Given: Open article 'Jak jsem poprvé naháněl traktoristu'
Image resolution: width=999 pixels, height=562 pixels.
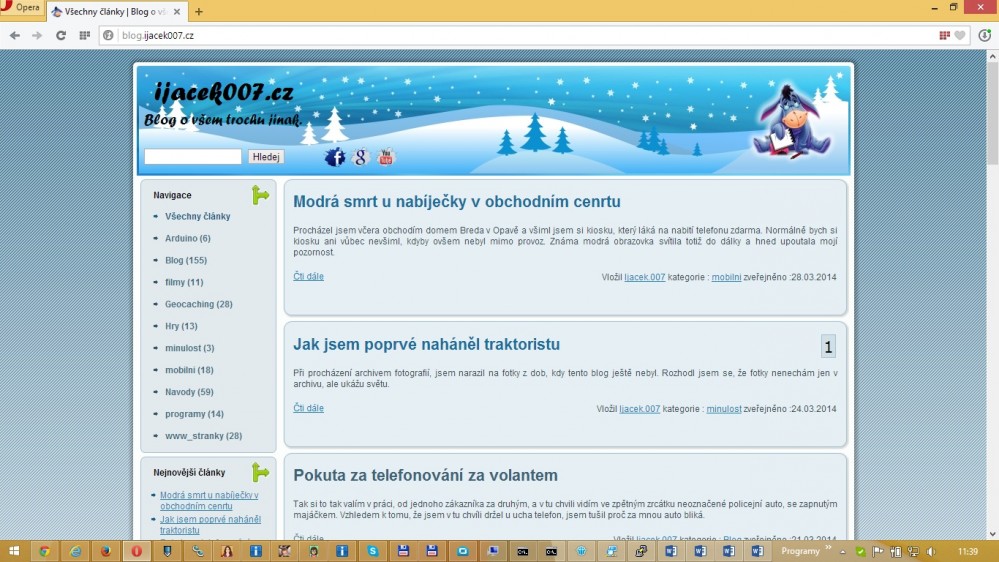Looking at the screenshot, I should pyautogui.click(x=426, y=345).
